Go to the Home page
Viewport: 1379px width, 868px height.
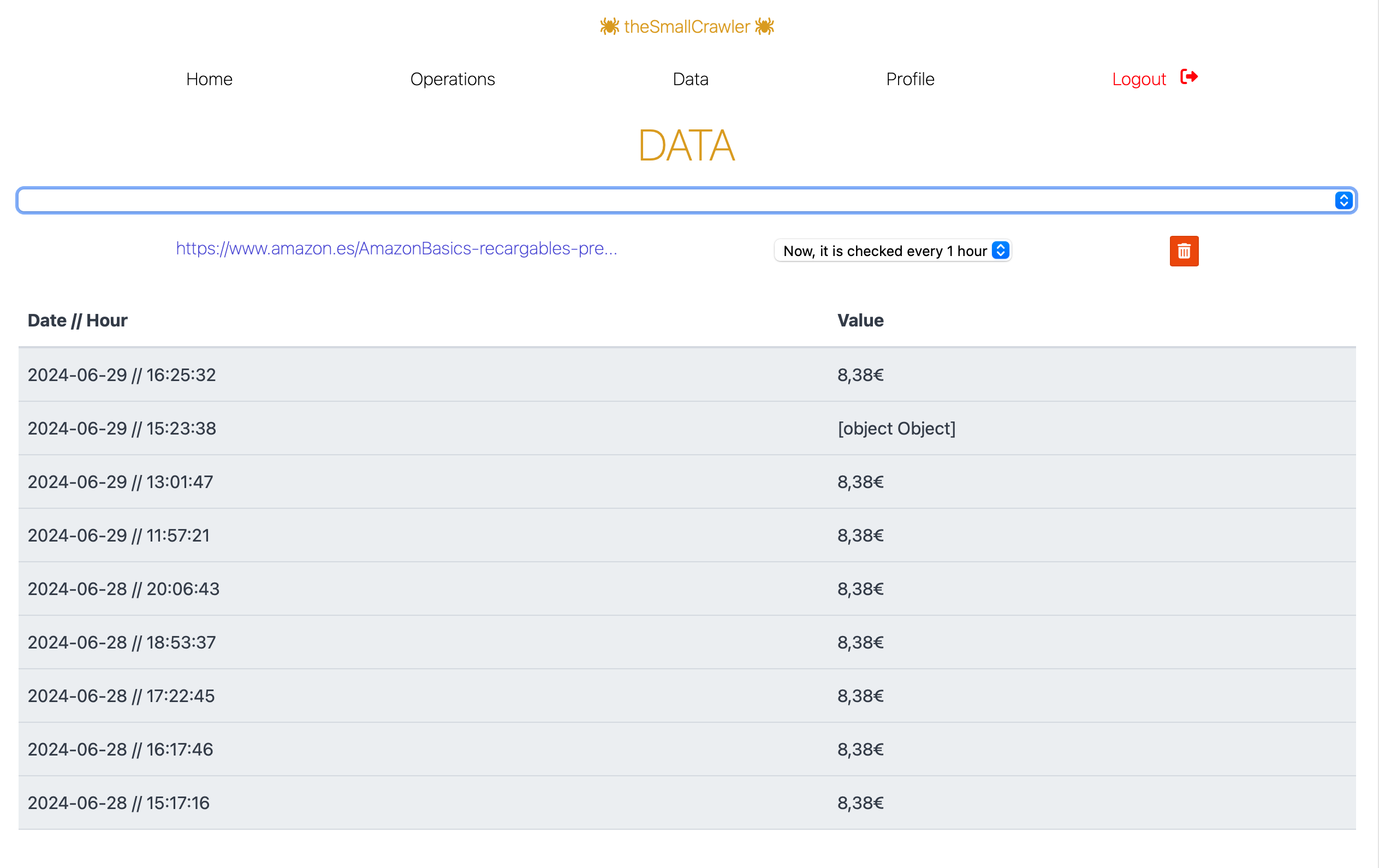click(x=209, y=79)
